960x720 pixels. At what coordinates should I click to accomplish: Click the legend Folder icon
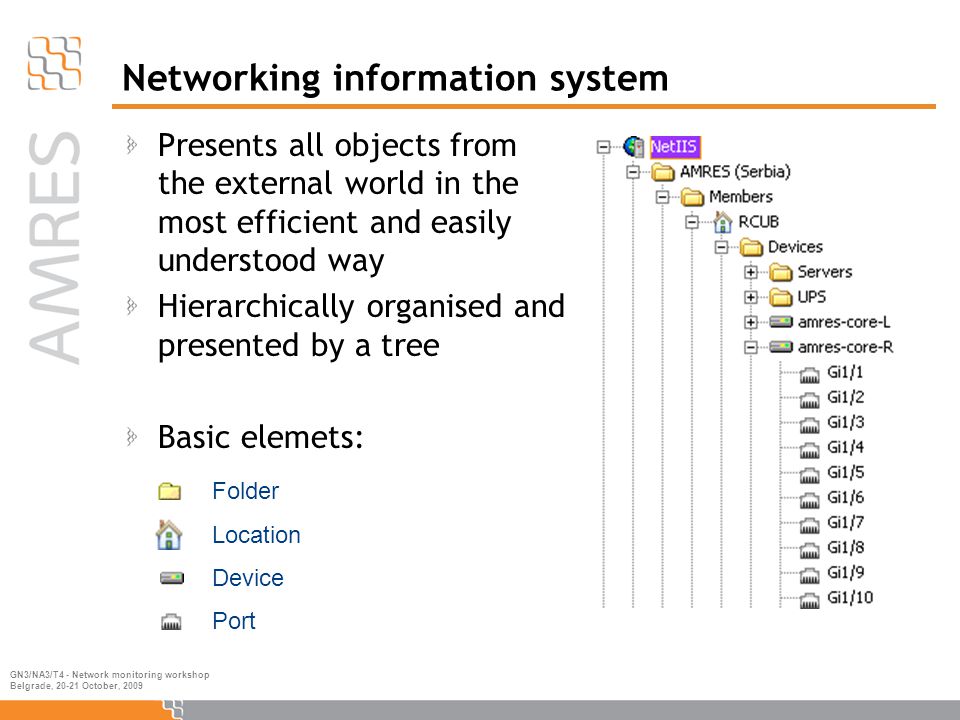170,491
